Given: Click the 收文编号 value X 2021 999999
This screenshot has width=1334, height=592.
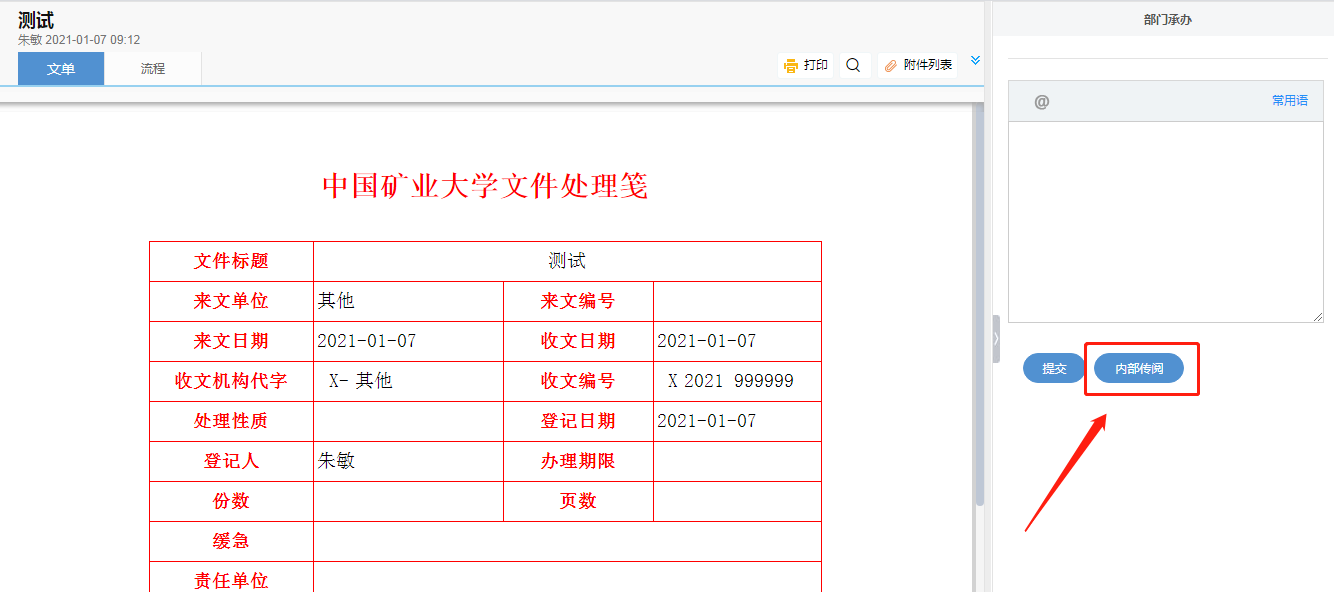Looking at the screenshot, I should [731, 381].
